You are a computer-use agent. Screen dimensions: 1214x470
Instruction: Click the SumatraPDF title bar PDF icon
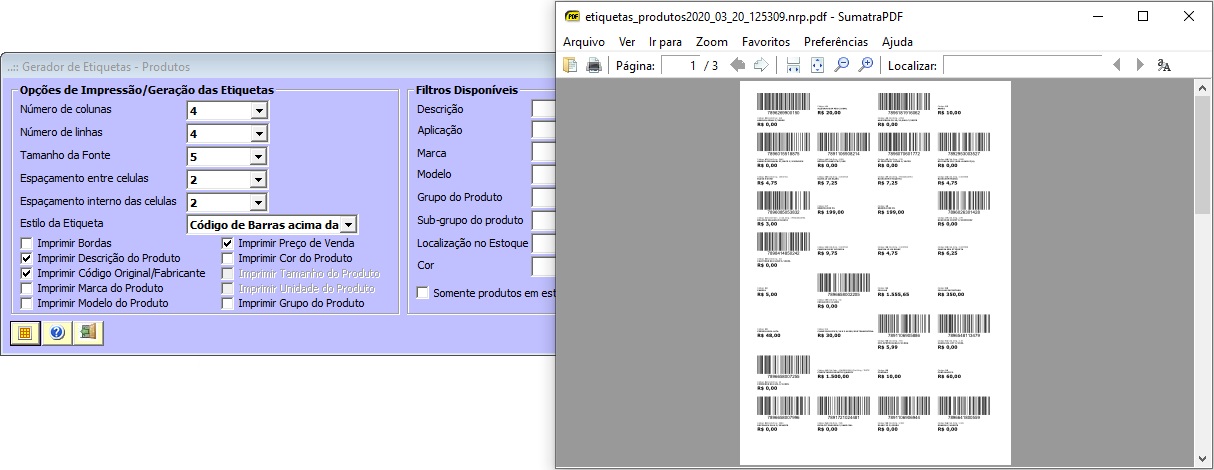572,17
